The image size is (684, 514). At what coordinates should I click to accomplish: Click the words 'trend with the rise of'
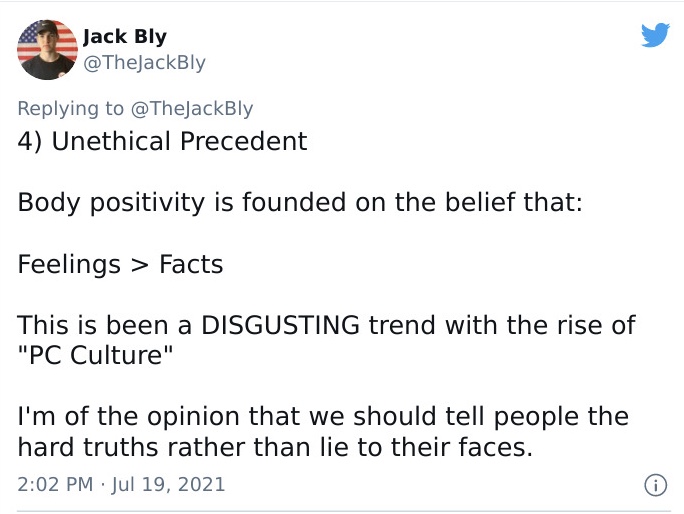[502, 326]
